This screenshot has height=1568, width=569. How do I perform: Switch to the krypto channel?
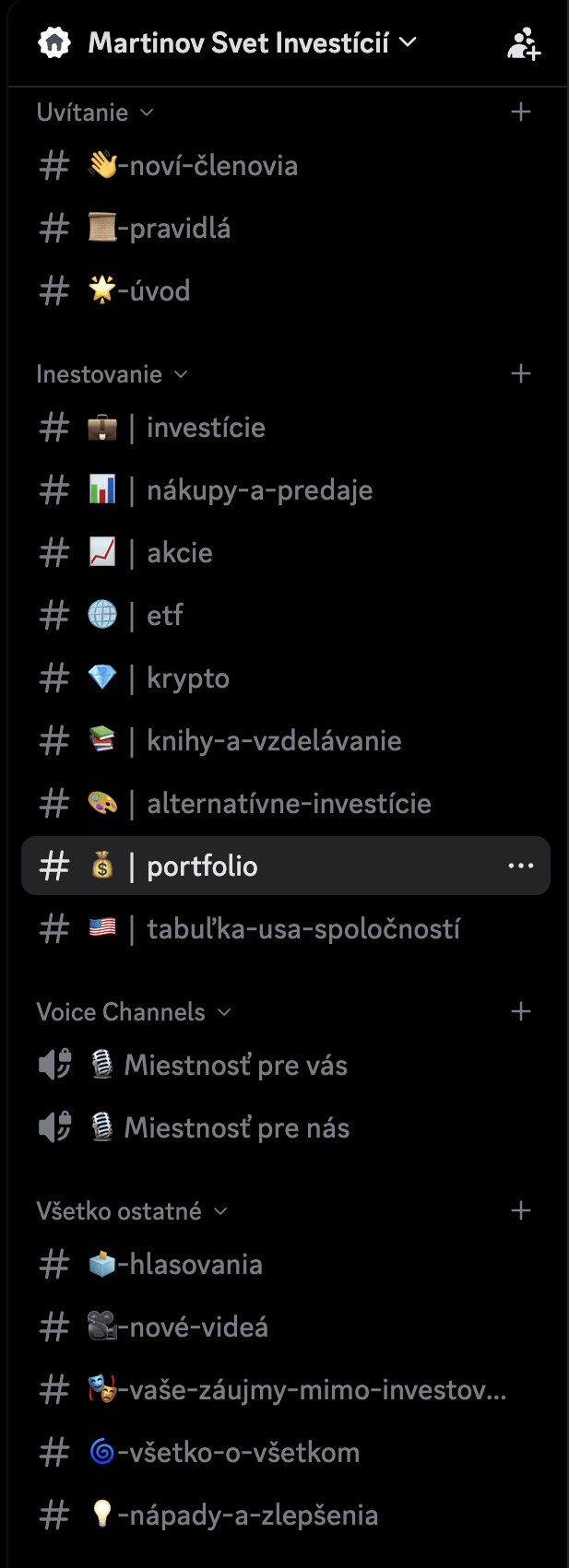(x=188, y=678)
